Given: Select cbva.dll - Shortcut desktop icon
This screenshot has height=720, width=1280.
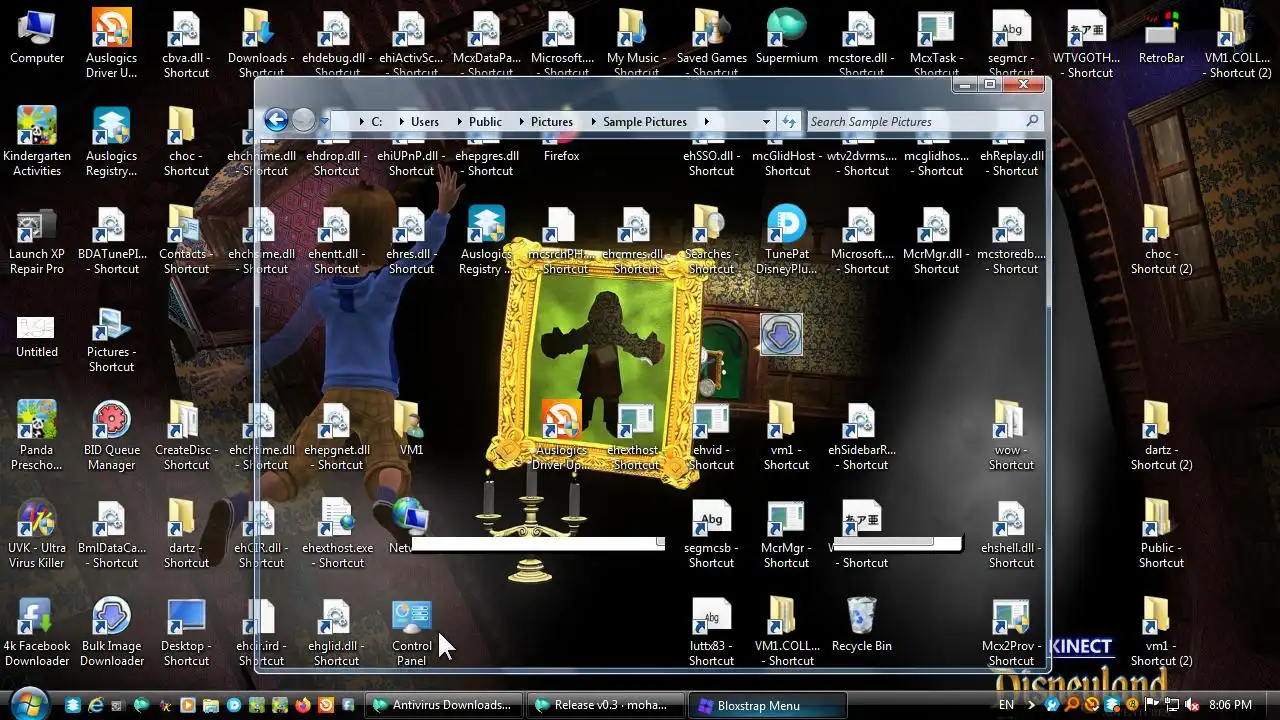Looking at the screenshot, I should pyautogui.click(x=186, y=45).
